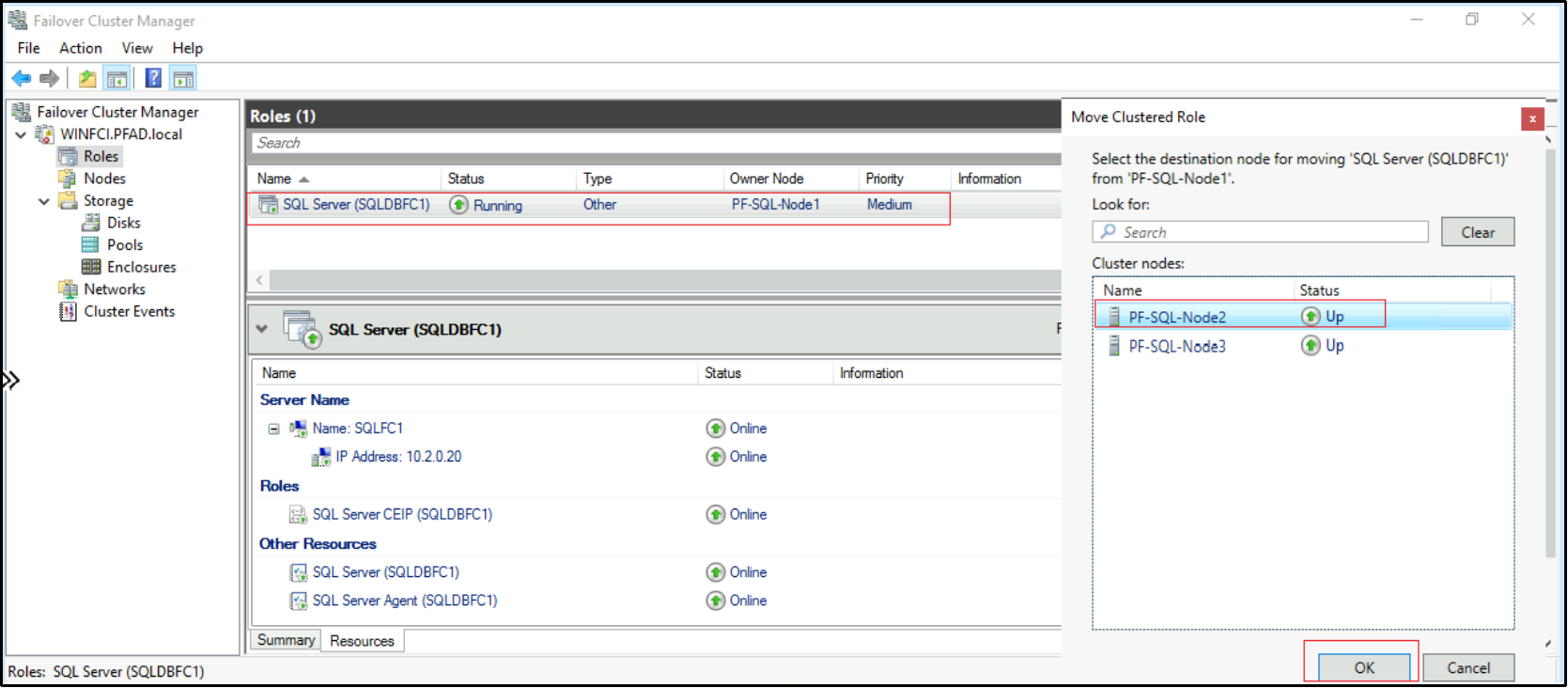
Task: Click the Look for Search field in dialog
Action: [1260, 232]
